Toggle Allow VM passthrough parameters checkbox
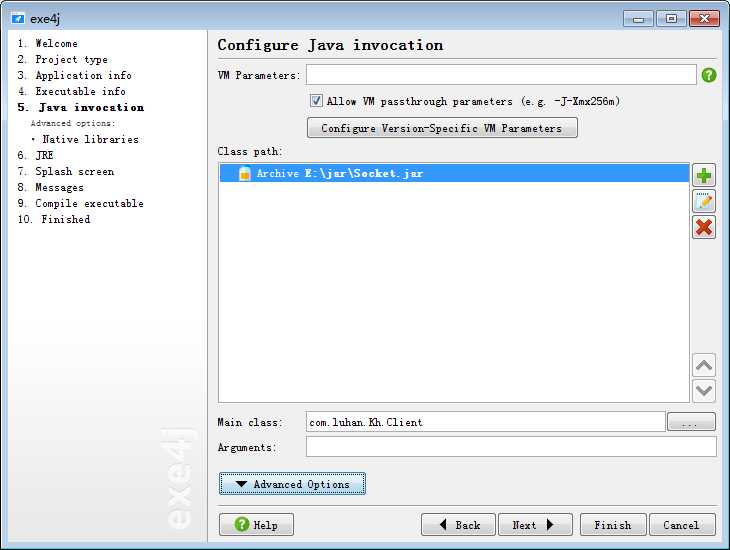Viewport: 730px width, 550px height. pyautogui.click(x=316, y=101)
